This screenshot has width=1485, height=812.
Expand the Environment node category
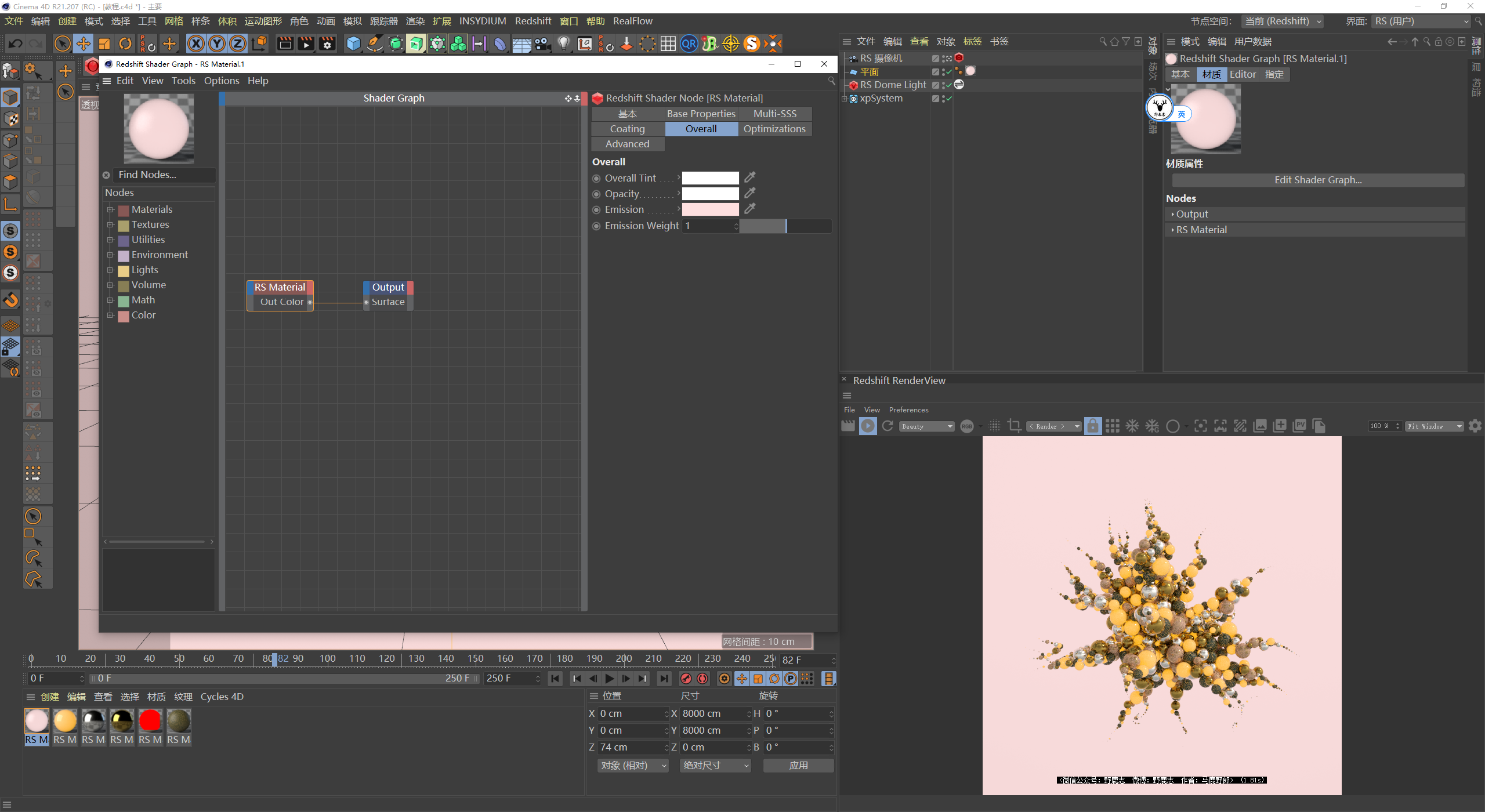pos(110,255)
